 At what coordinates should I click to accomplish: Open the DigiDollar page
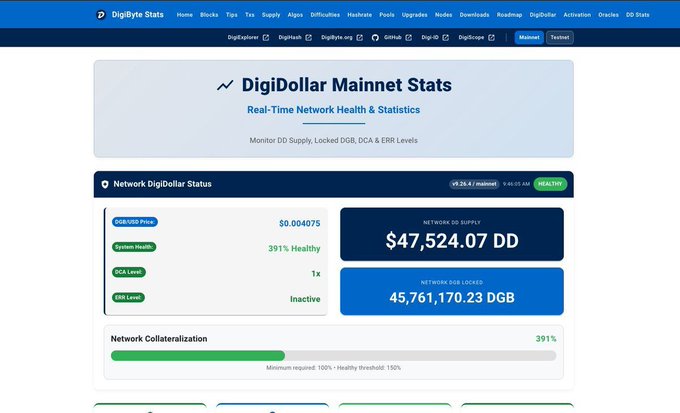coord(543,15)
